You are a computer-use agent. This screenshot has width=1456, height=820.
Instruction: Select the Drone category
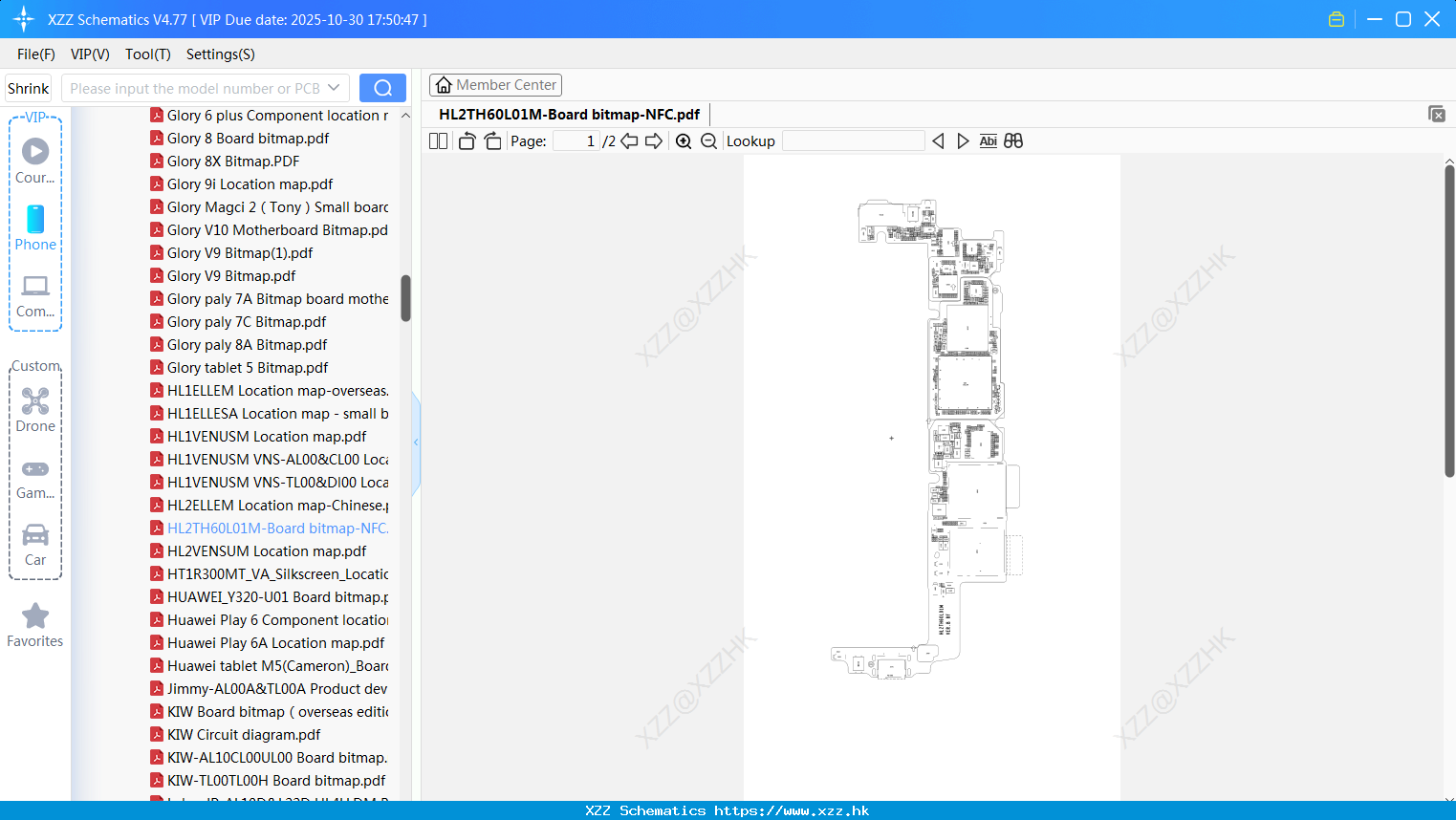35,410
